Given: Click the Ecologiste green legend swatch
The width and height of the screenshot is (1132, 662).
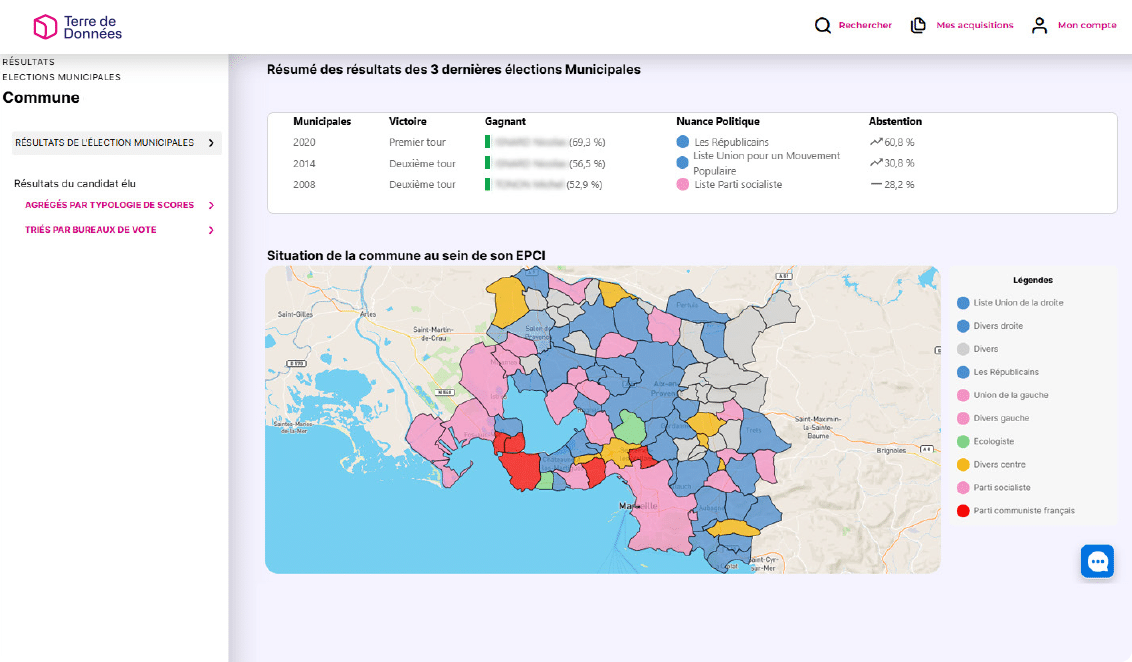Looking at the screenshot, I should click(x=963, y=441).
